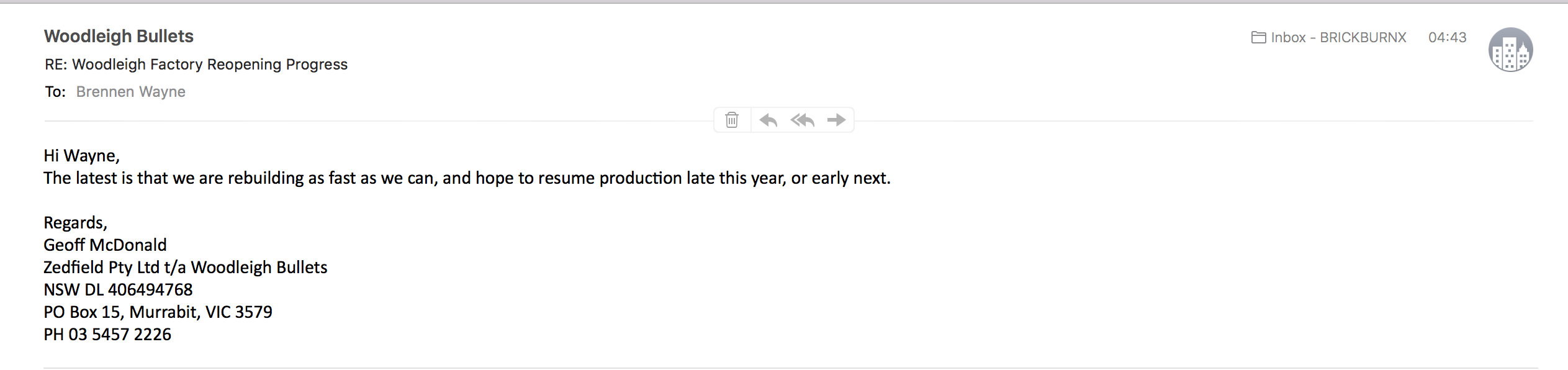Click the sentence about resuming production

tap(467, 178)
